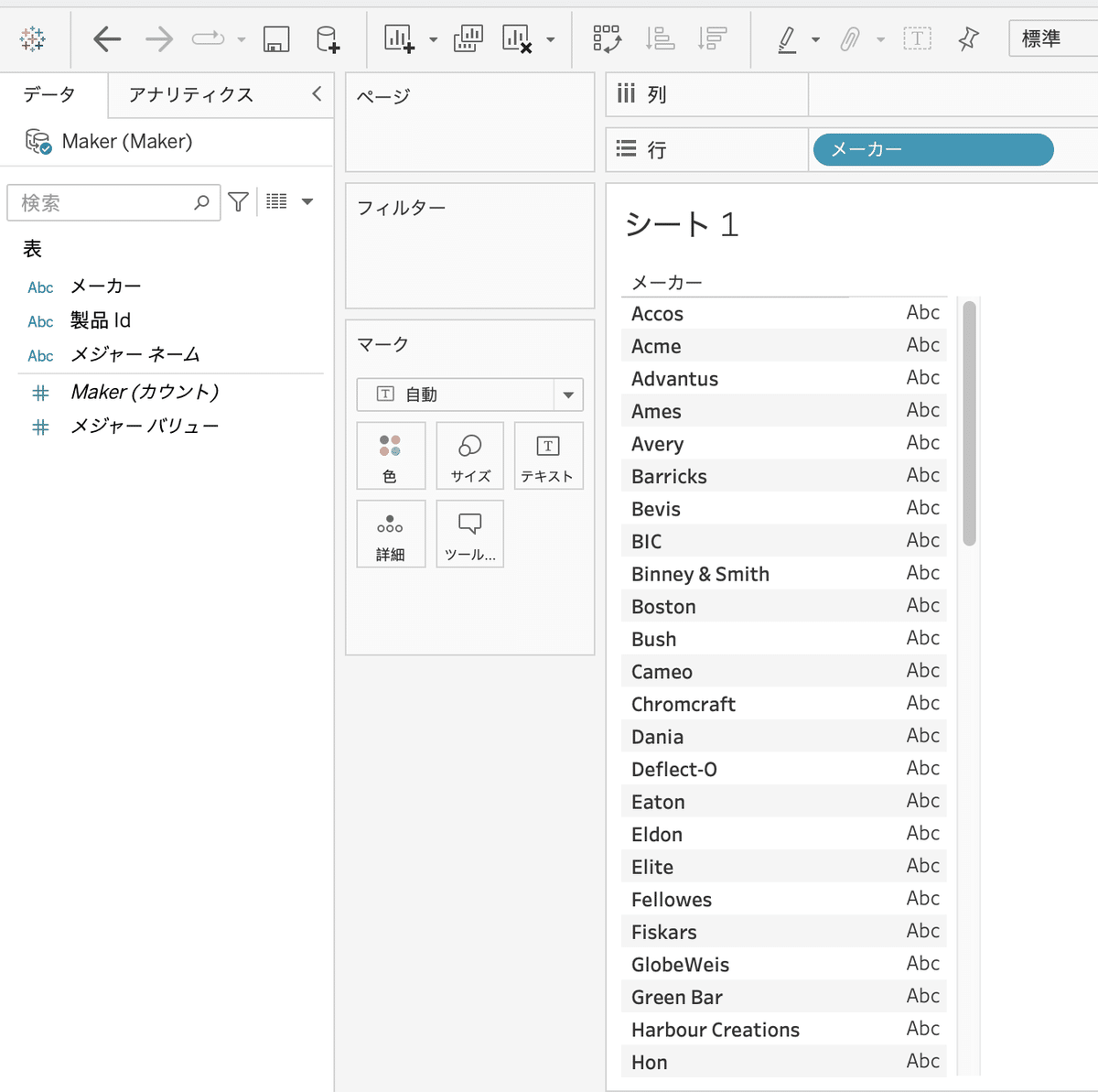Click the 検索 search field

(113, 202)
